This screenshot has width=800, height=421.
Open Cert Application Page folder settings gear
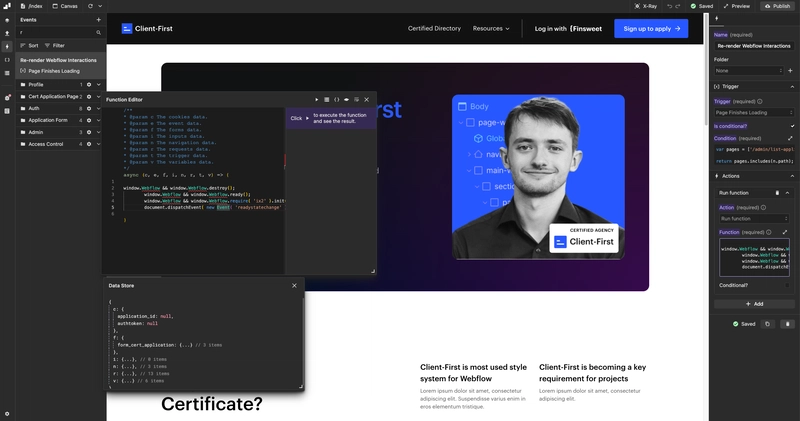coord(89,96)
